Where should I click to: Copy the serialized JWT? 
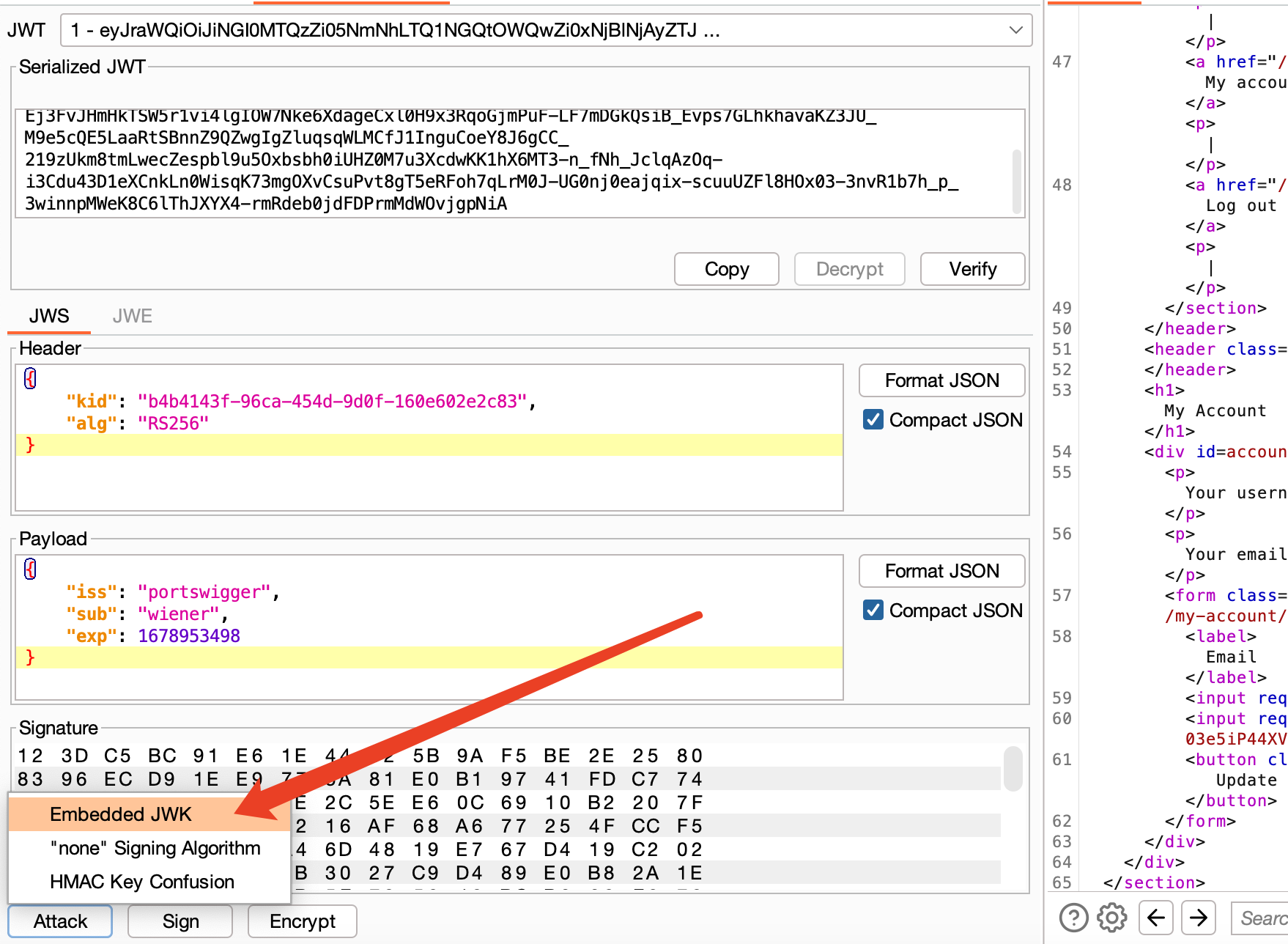tap(727, 269)
